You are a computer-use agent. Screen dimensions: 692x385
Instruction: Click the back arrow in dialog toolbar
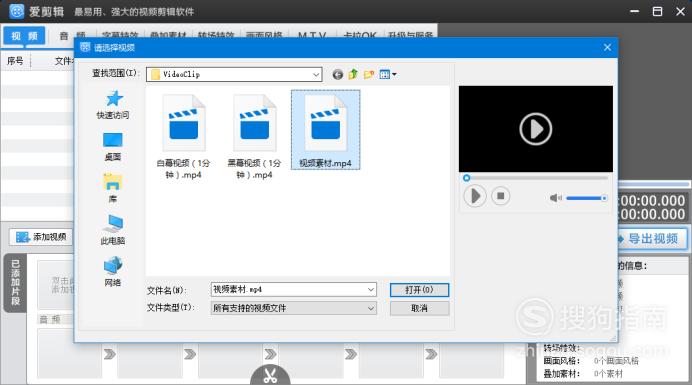point(338,75)
